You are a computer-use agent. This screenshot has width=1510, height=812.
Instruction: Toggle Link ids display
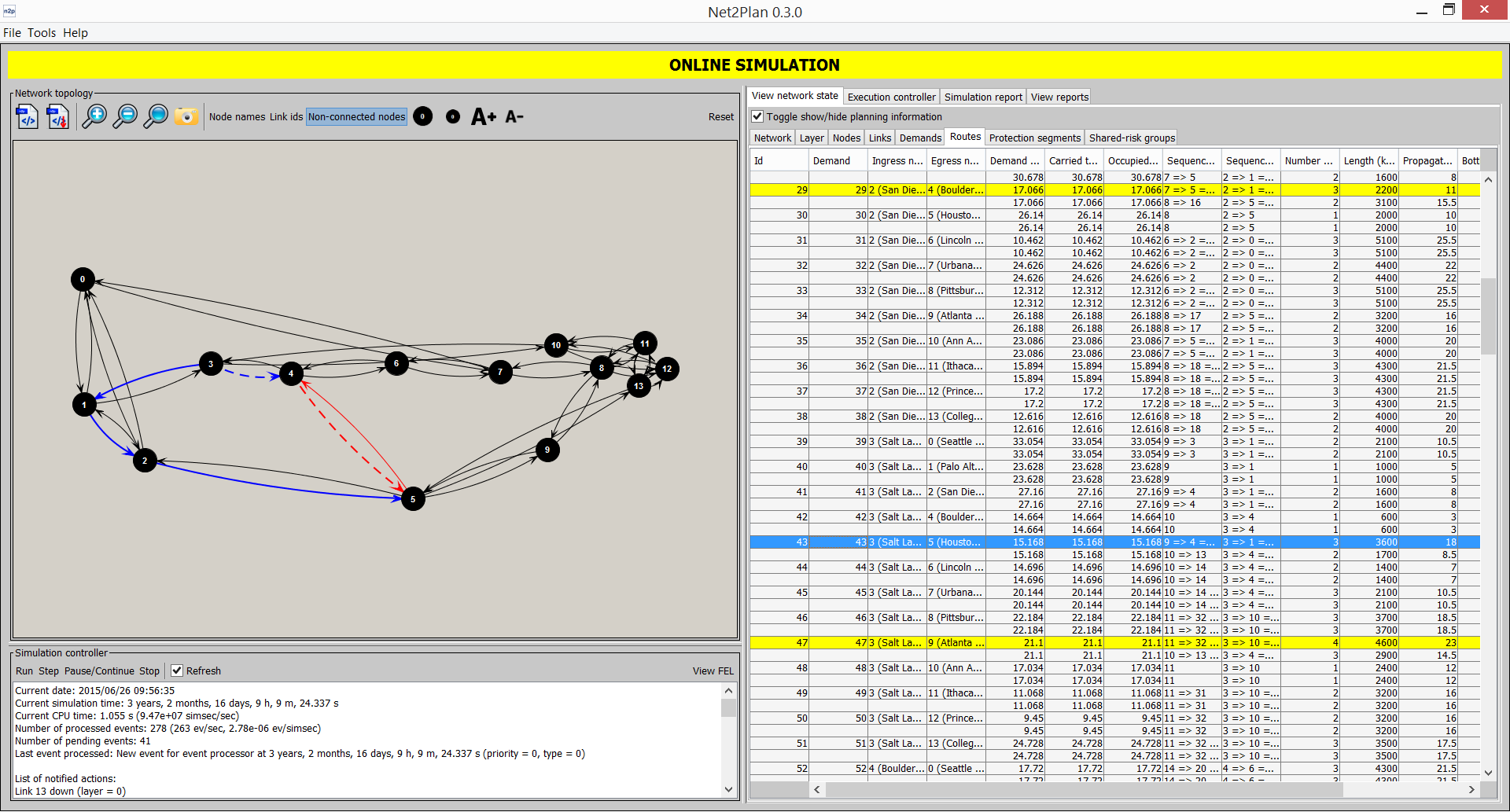coord(286,116)
